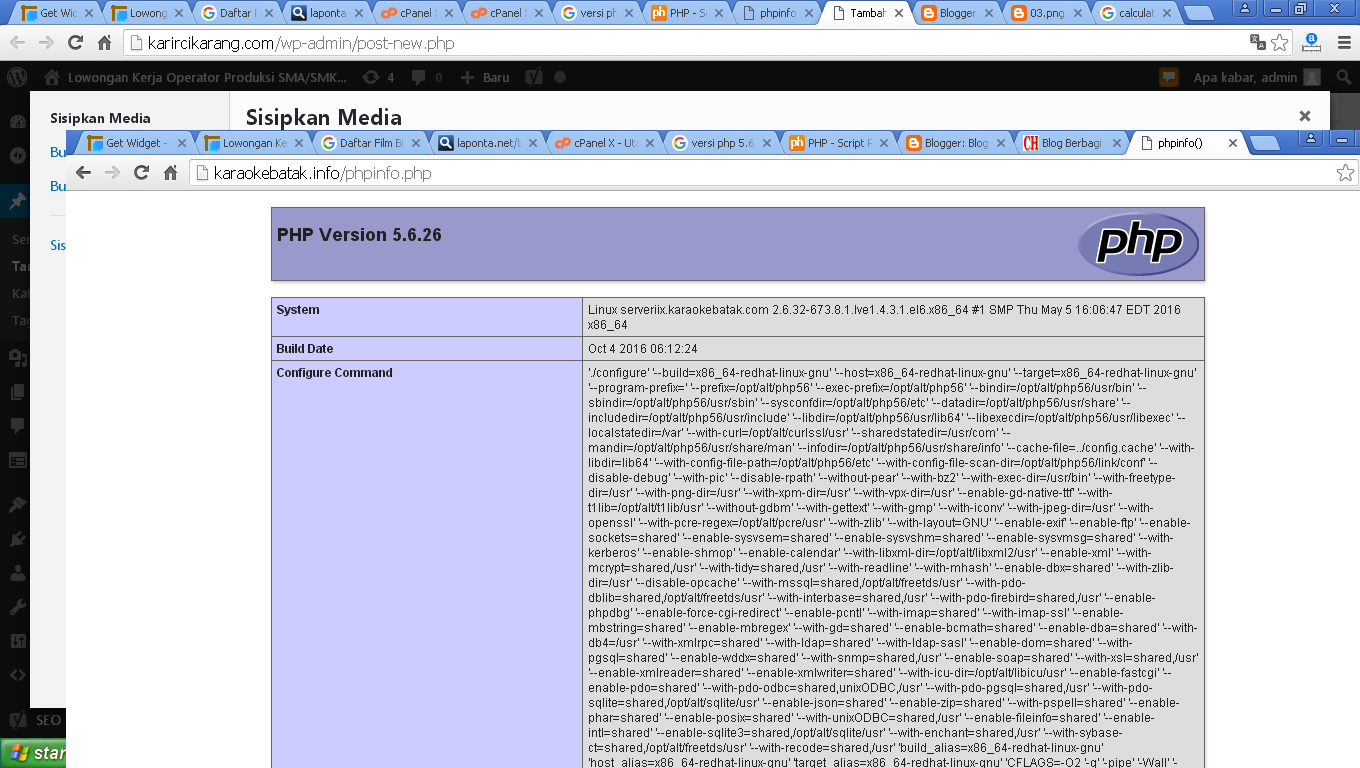Switch to cPanel X tab in front window
This screenshot has height=768, width=1360.
coord(605,143)
